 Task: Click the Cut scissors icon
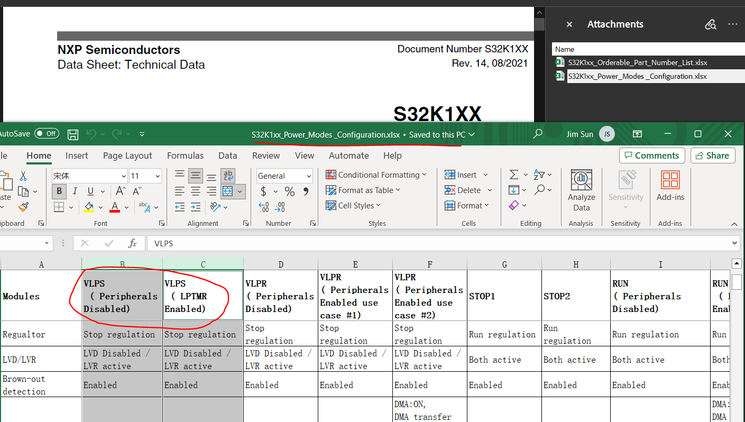click(x=23, y=176)
